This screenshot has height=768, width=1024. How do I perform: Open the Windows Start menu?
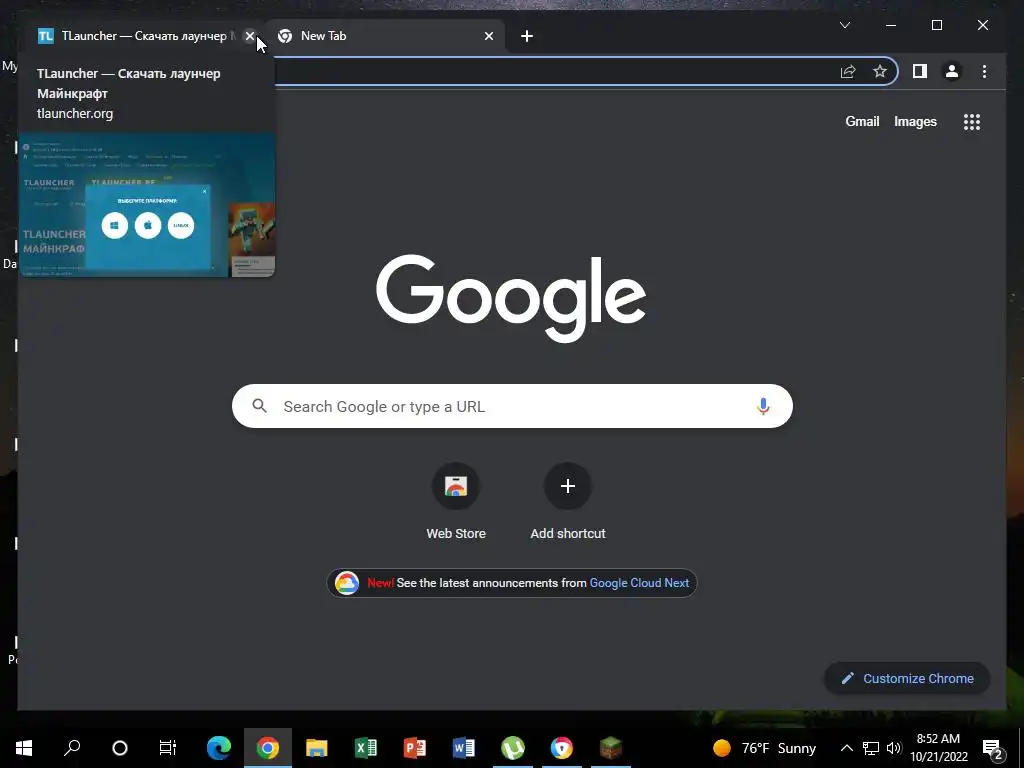click(x=24, y=748)
